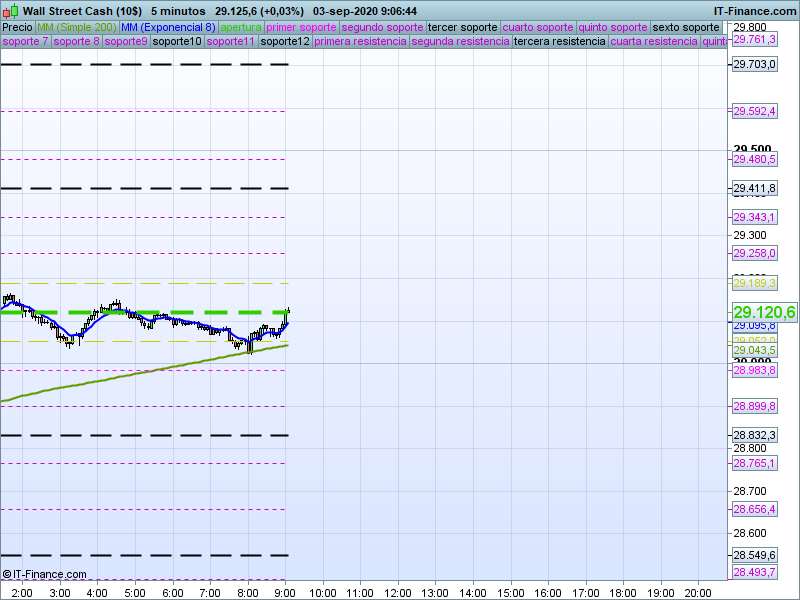Select the sexto soporte label
This screenshot has height=600, width=800.
pyautogui.click(x=692, y=27)
